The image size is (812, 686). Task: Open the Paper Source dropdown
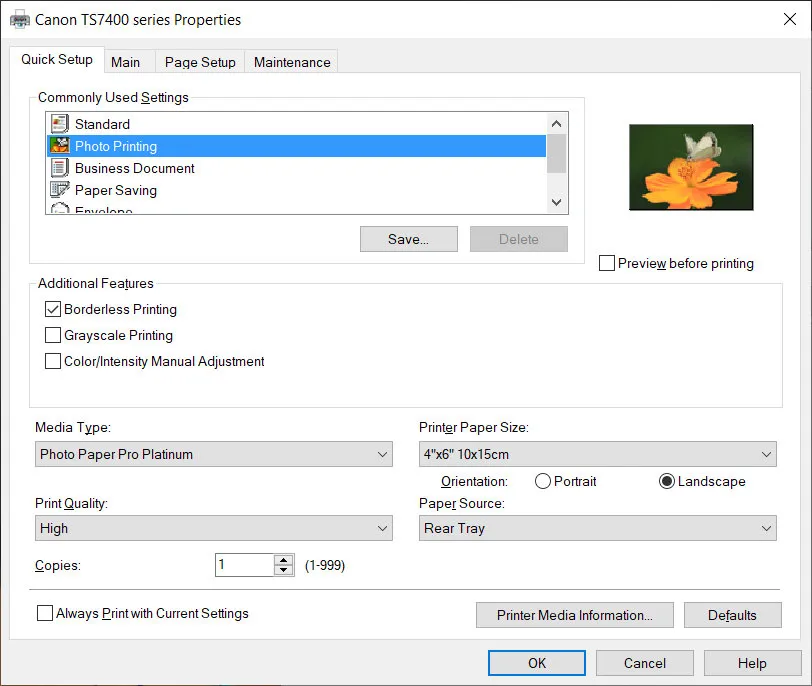tap(767, 528)
